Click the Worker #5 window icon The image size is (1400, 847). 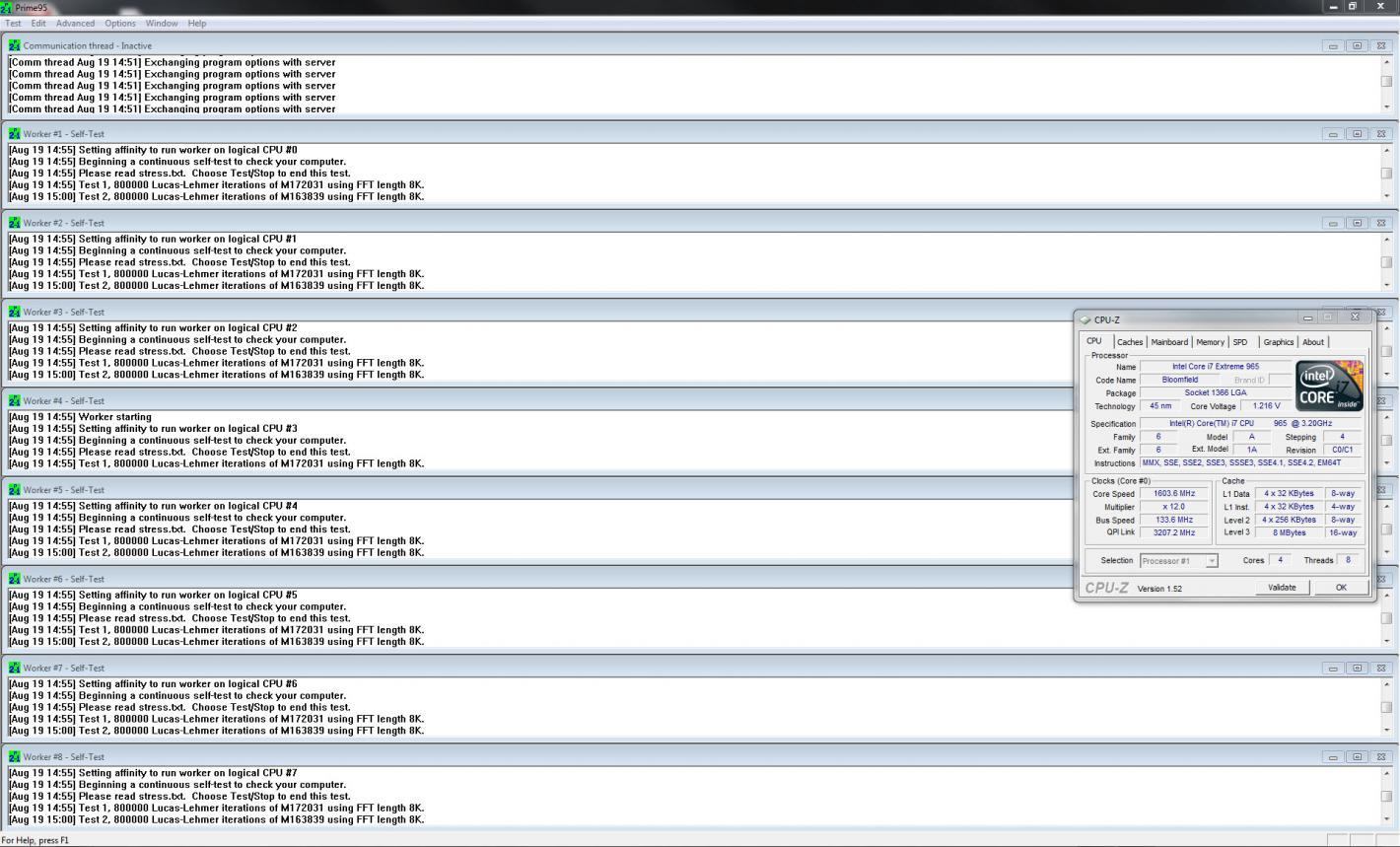click(x=14, y=490)
